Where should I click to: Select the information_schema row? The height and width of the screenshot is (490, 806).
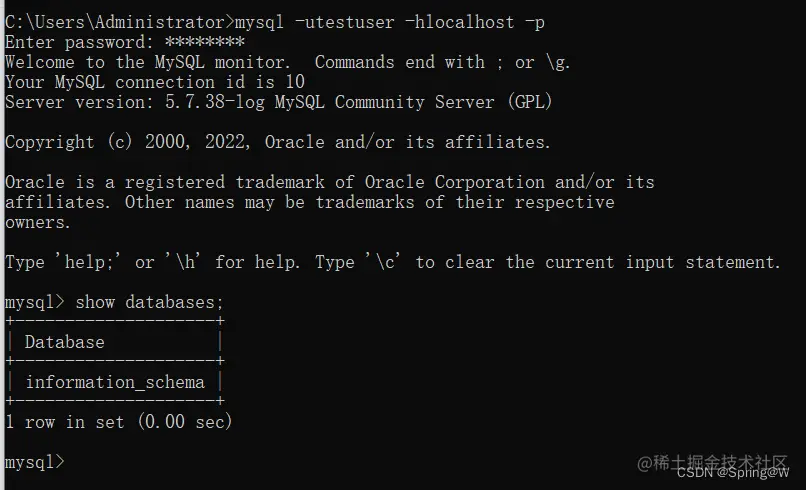pos(115,382)
